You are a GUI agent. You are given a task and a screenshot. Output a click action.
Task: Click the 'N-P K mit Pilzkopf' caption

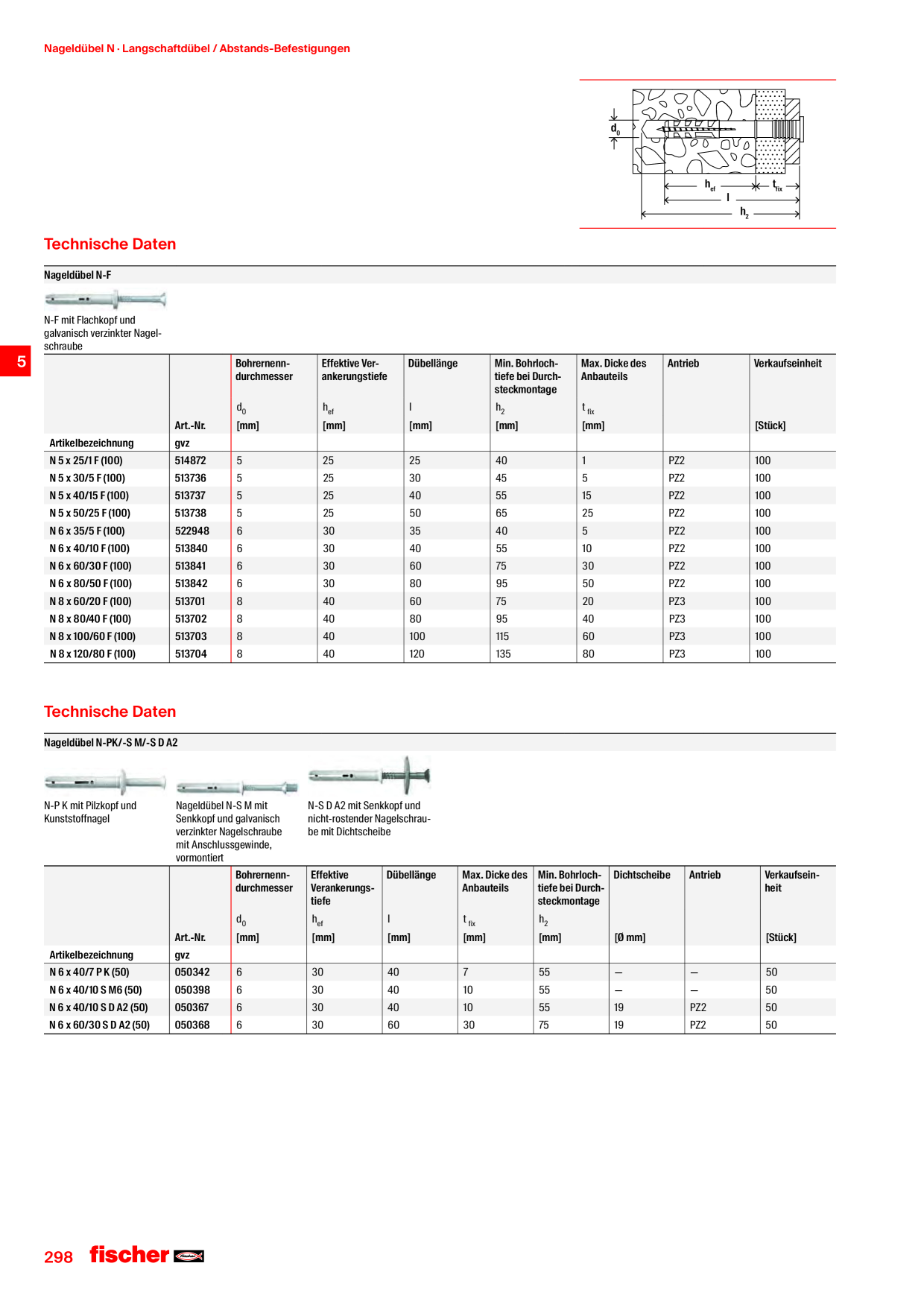[90, 812]
